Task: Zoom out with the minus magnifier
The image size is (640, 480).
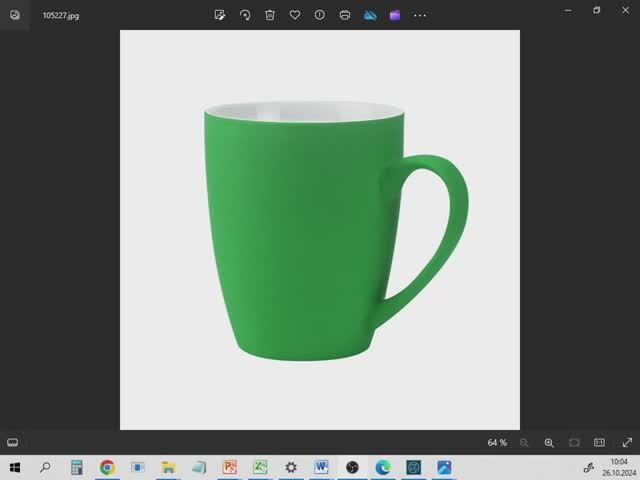Action: click(524, 442)
